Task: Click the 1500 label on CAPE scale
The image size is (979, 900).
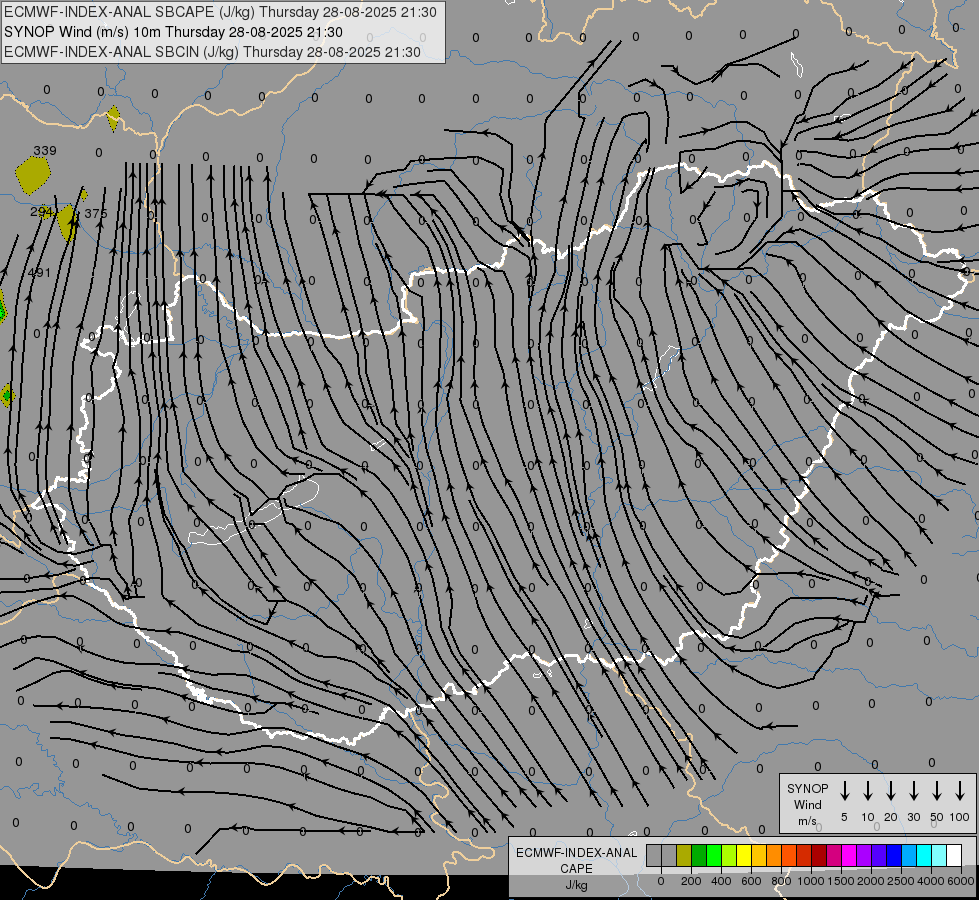Action: [841, 881]
